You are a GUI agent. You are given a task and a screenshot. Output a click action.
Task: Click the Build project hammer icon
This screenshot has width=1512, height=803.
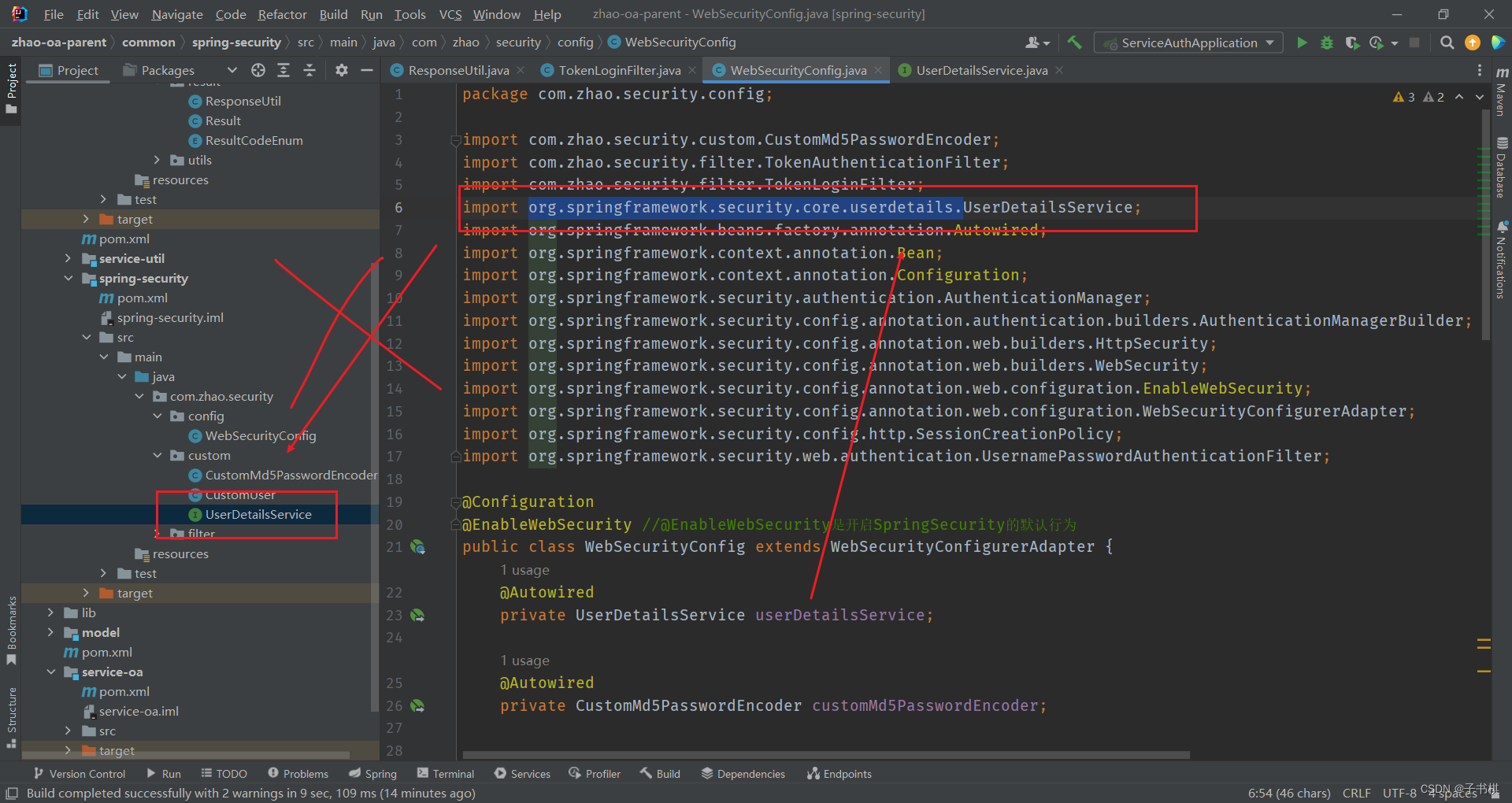[1074, 42]
